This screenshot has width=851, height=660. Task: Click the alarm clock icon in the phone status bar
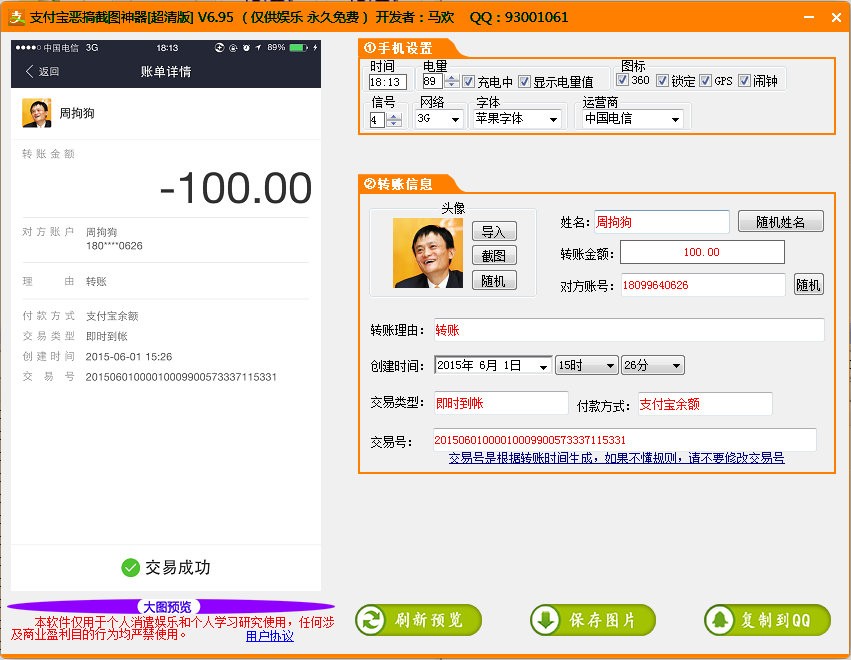point(246,48)
